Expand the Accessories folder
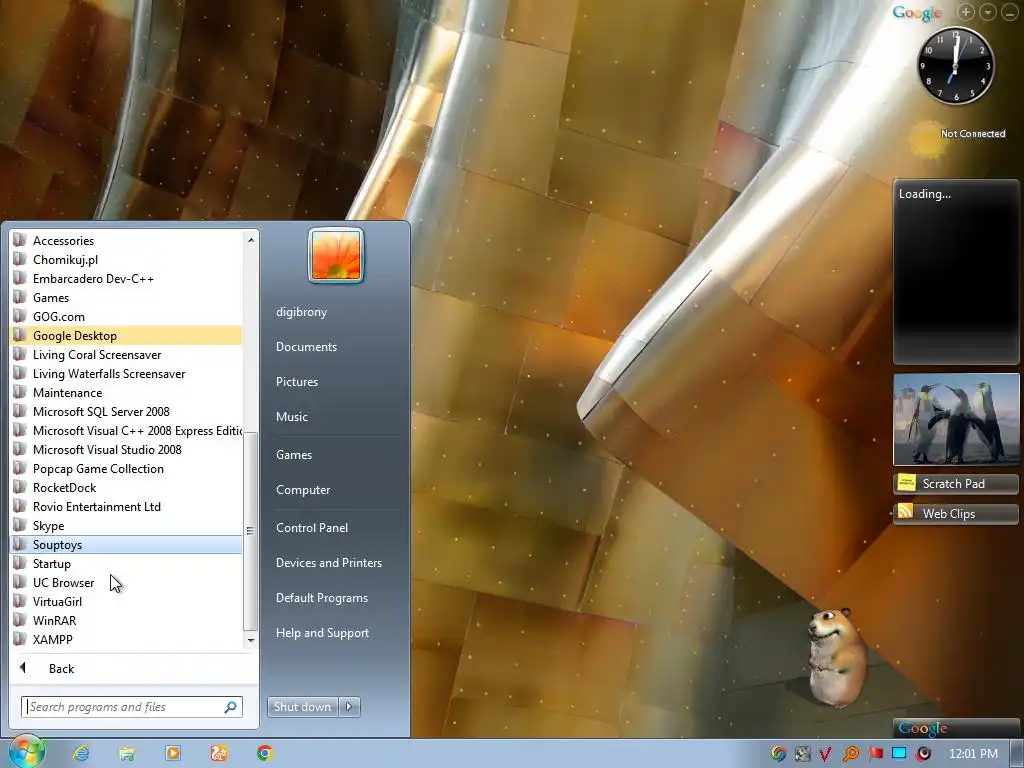The image size is (1024, 768). coord(126,240)
